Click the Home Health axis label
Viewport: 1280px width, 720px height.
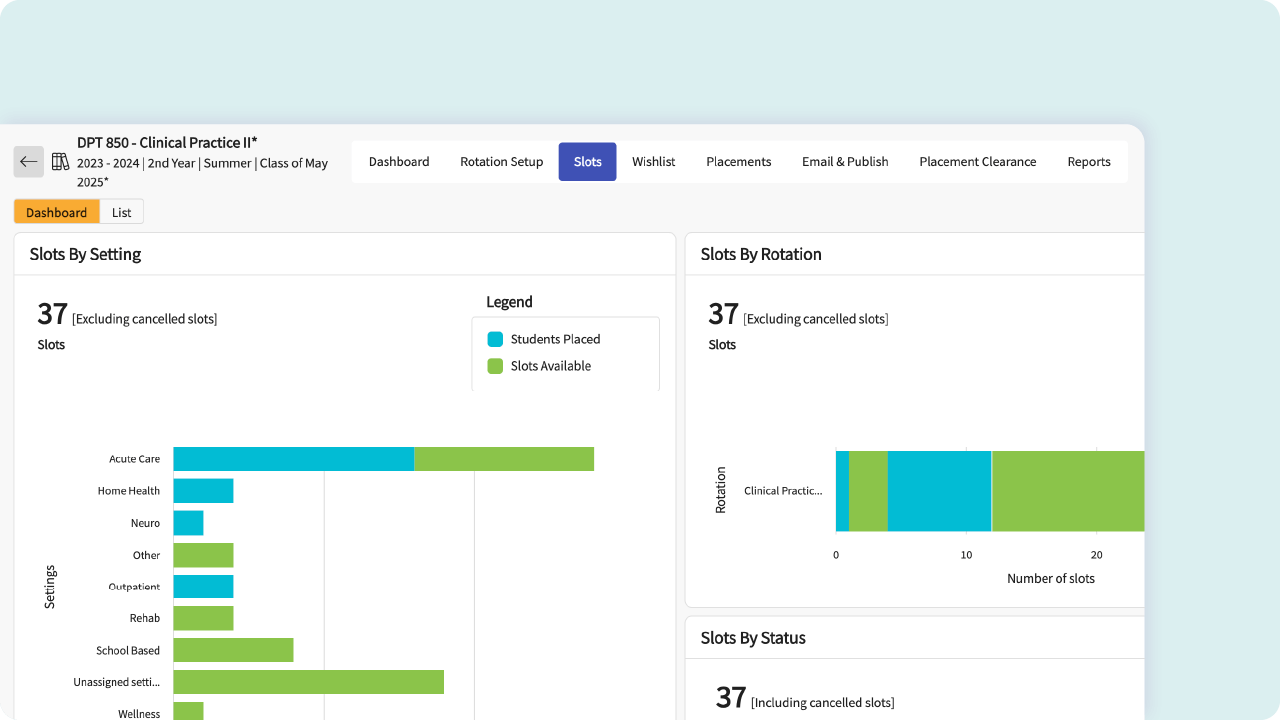point(129,491)
